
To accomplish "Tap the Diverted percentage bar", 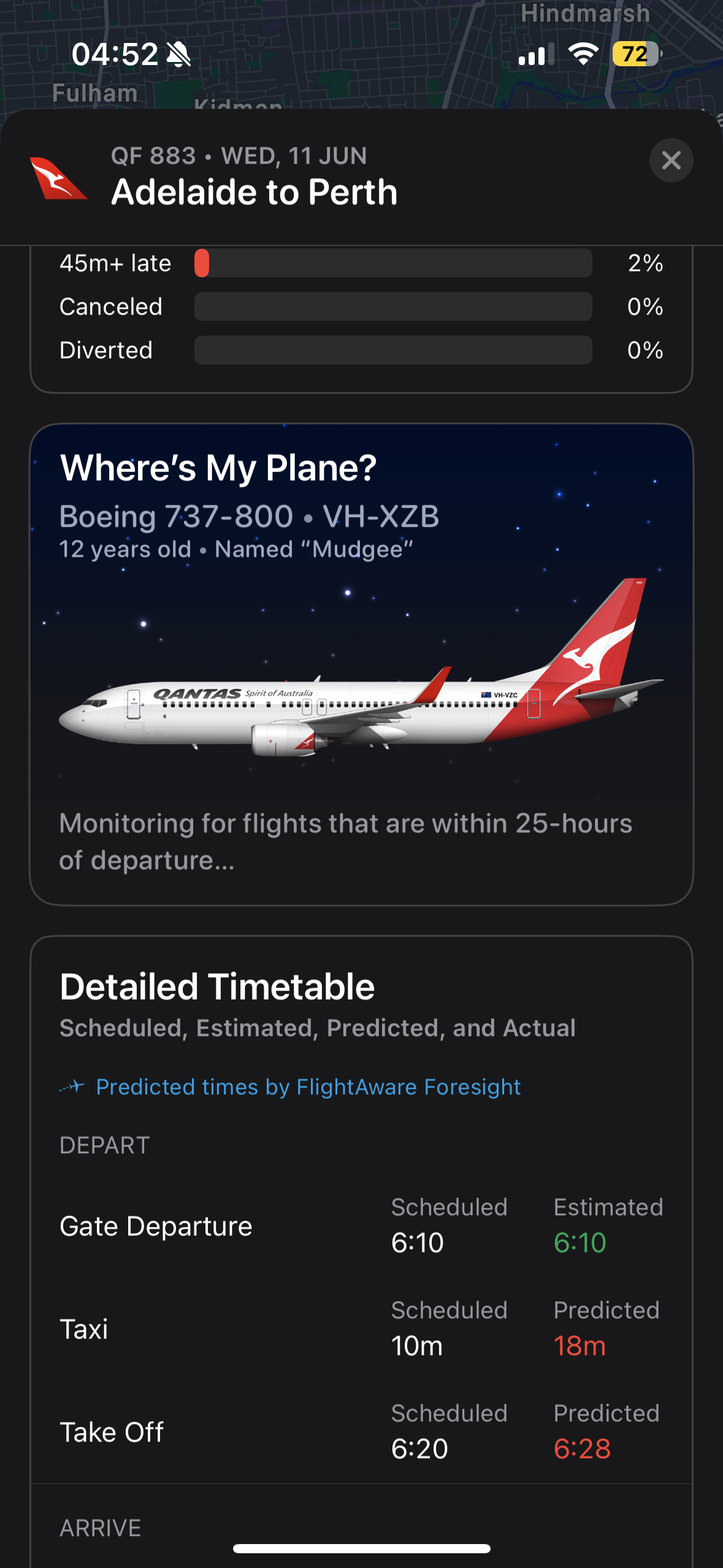I will point(392,350).
